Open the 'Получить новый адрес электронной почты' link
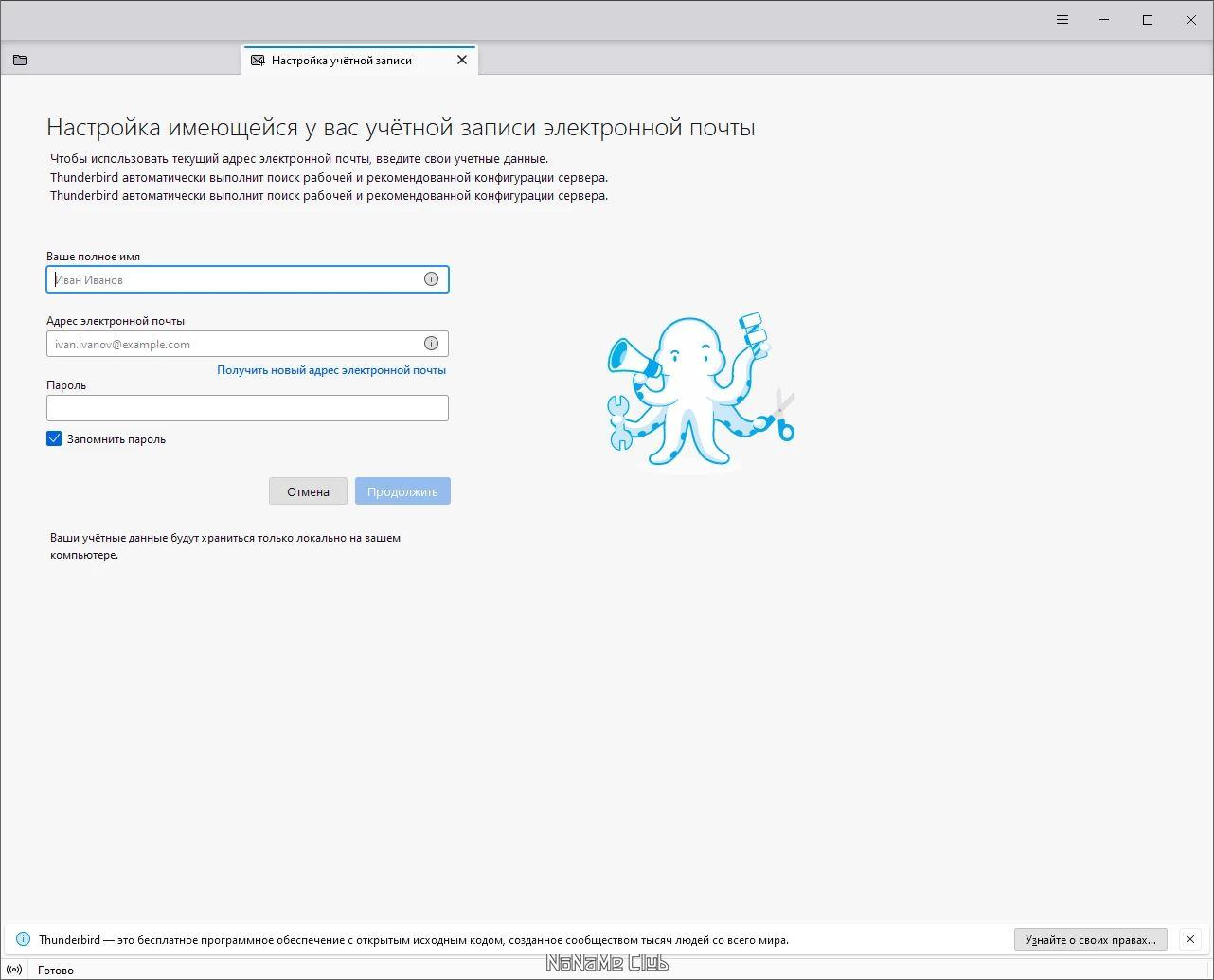The image size is (1214, 980). [331, 370]
